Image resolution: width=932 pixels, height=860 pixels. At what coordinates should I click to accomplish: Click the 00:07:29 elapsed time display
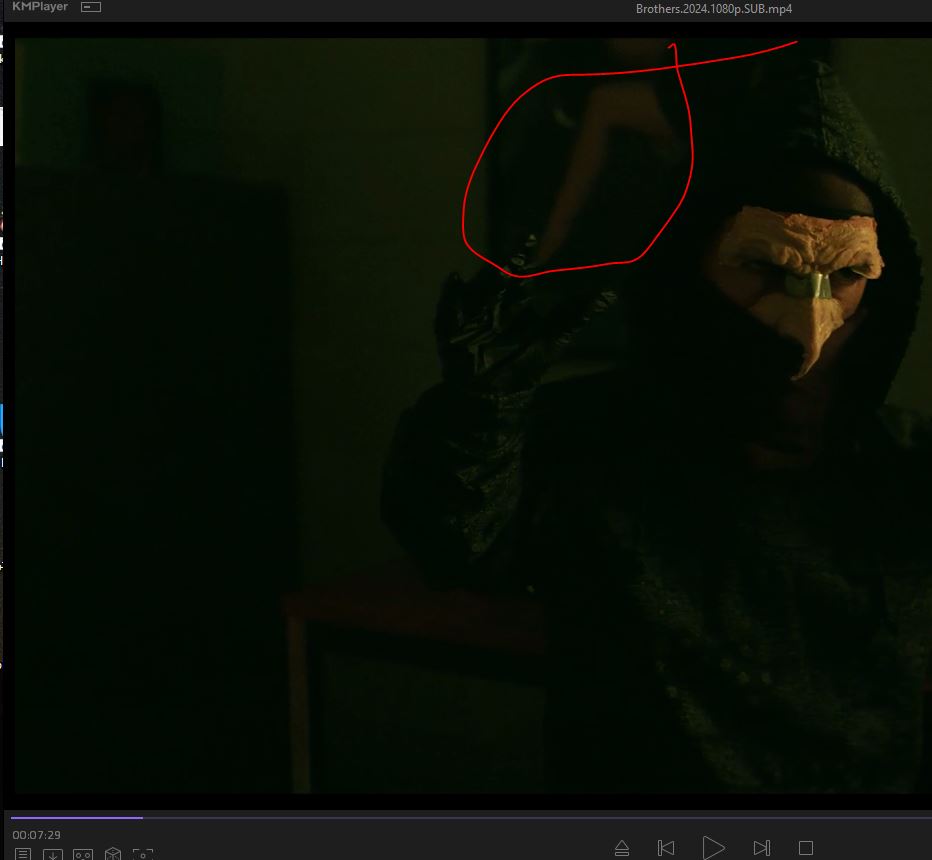[37, 835]
